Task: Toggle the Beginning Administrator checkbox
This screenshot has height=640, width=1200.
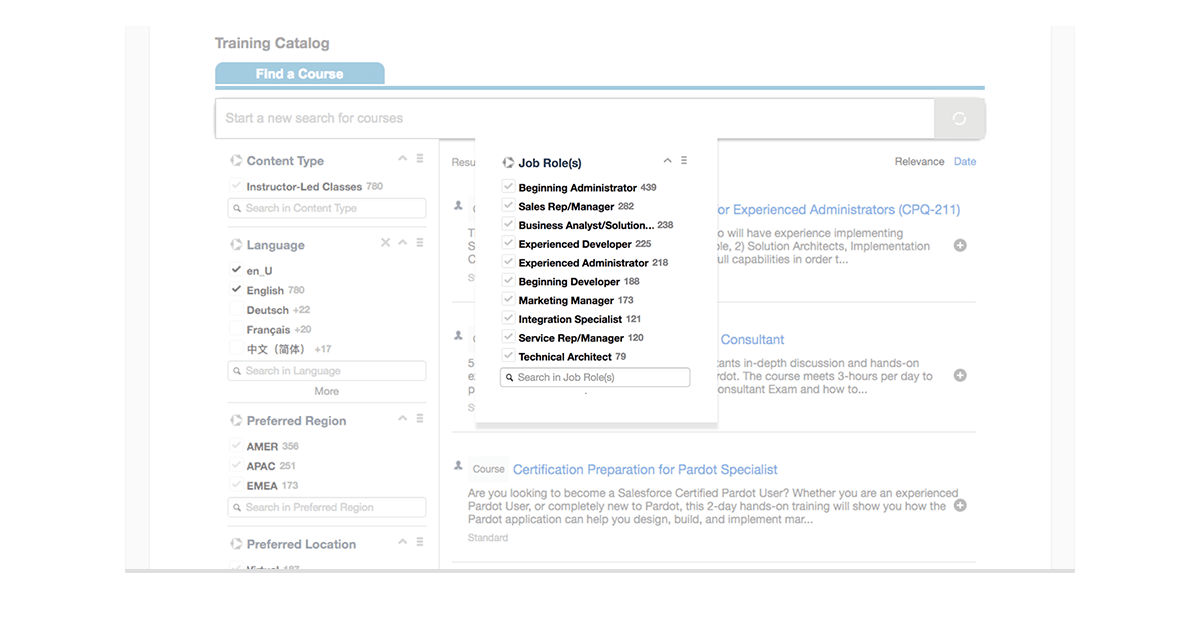Action: tap(509, 187)
